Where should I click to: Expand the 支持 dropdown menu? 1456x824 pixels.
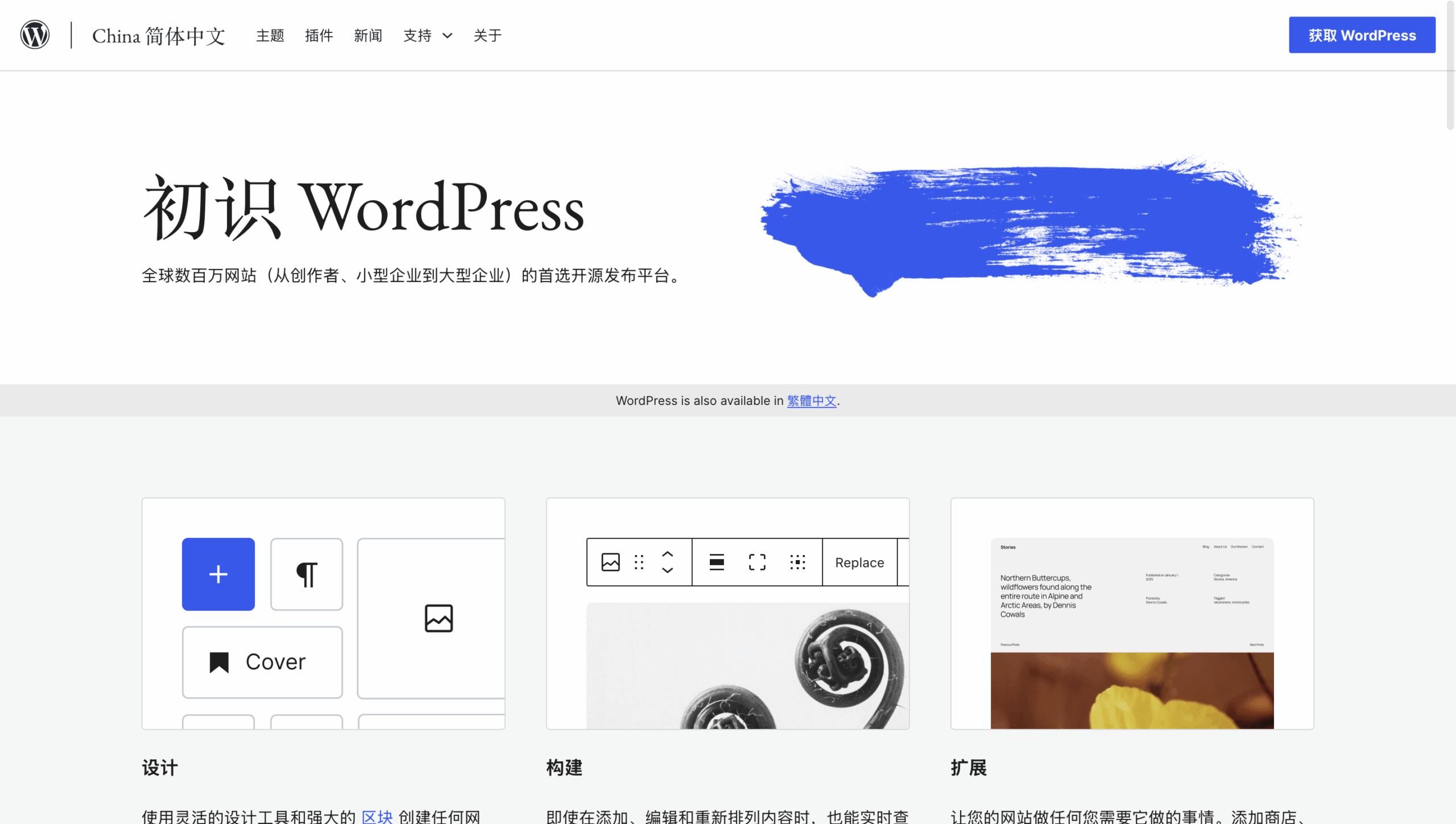click(x=428, y=35)
